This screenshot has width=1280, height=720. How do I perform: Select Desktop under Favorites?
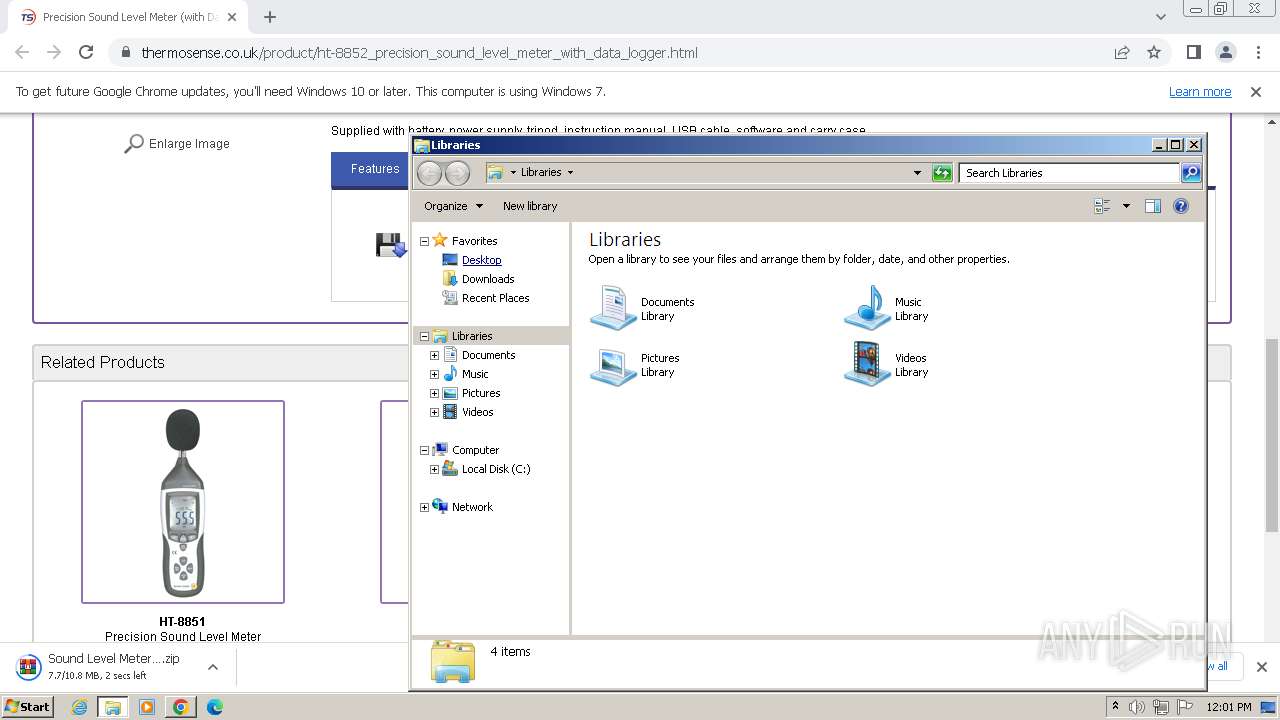481,260
